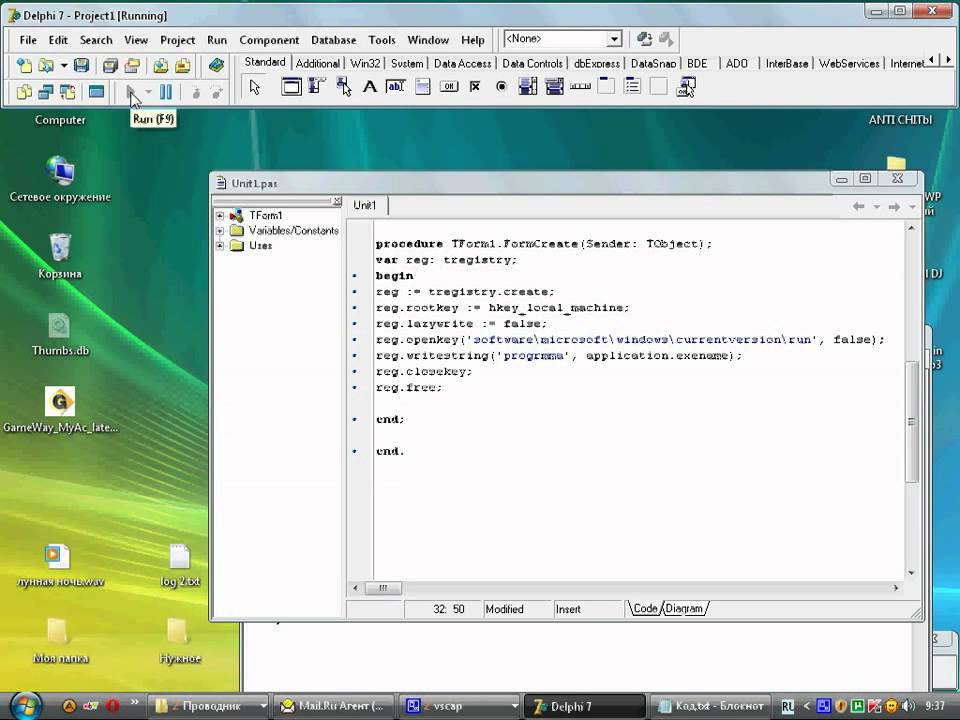Click the Windows Start orb

[x=26, y=706]
